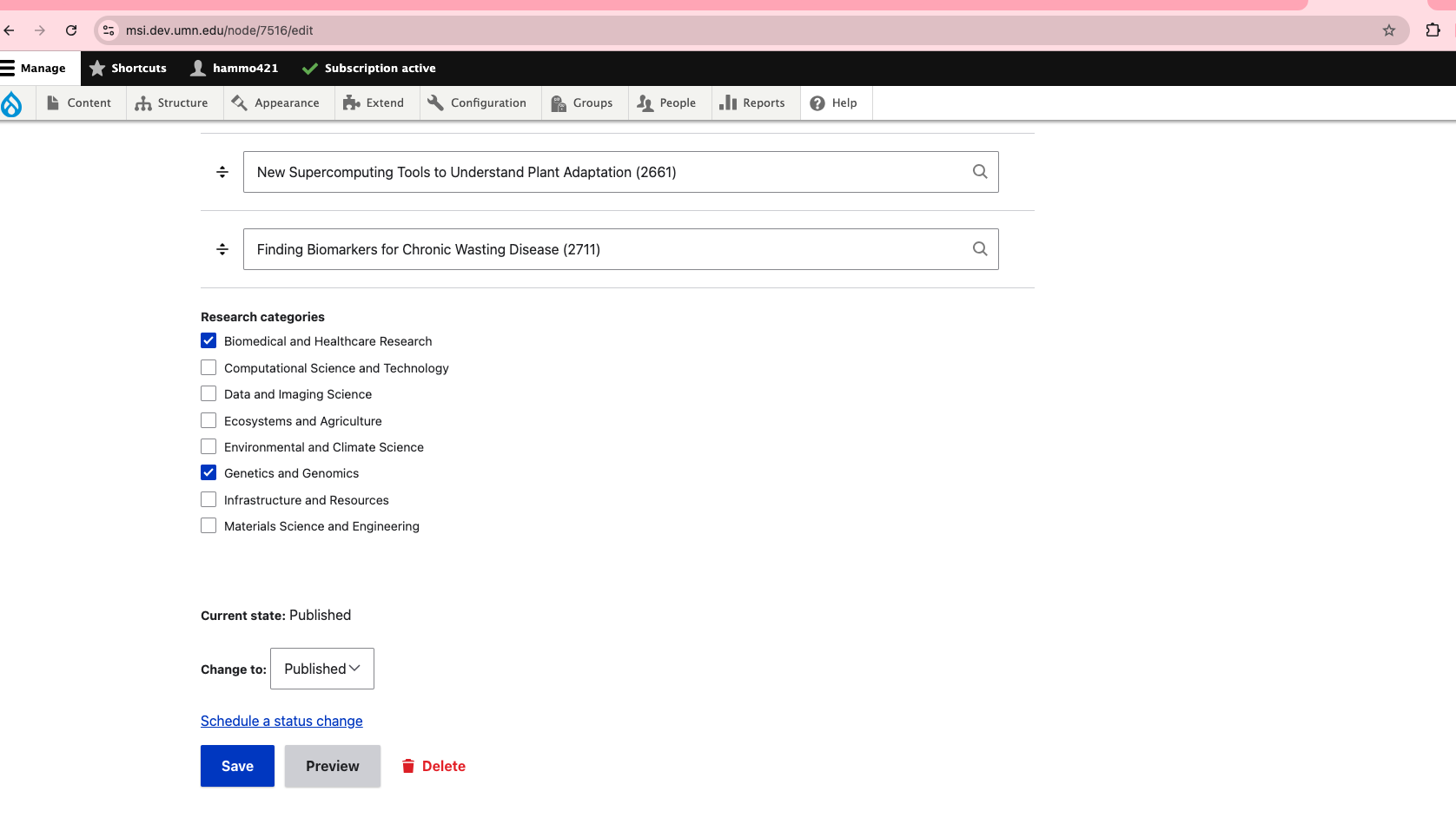Viewport: 1456px width, 831px height.
Task: Click the blue Save button
Action: pos(237,766)
